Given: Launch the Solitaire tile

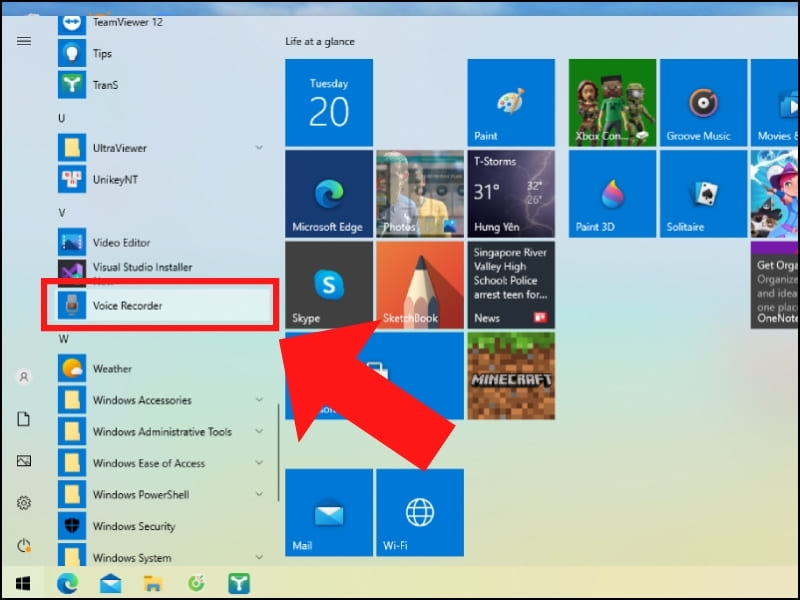Looking at the screenshot, I should click(704, 194).
